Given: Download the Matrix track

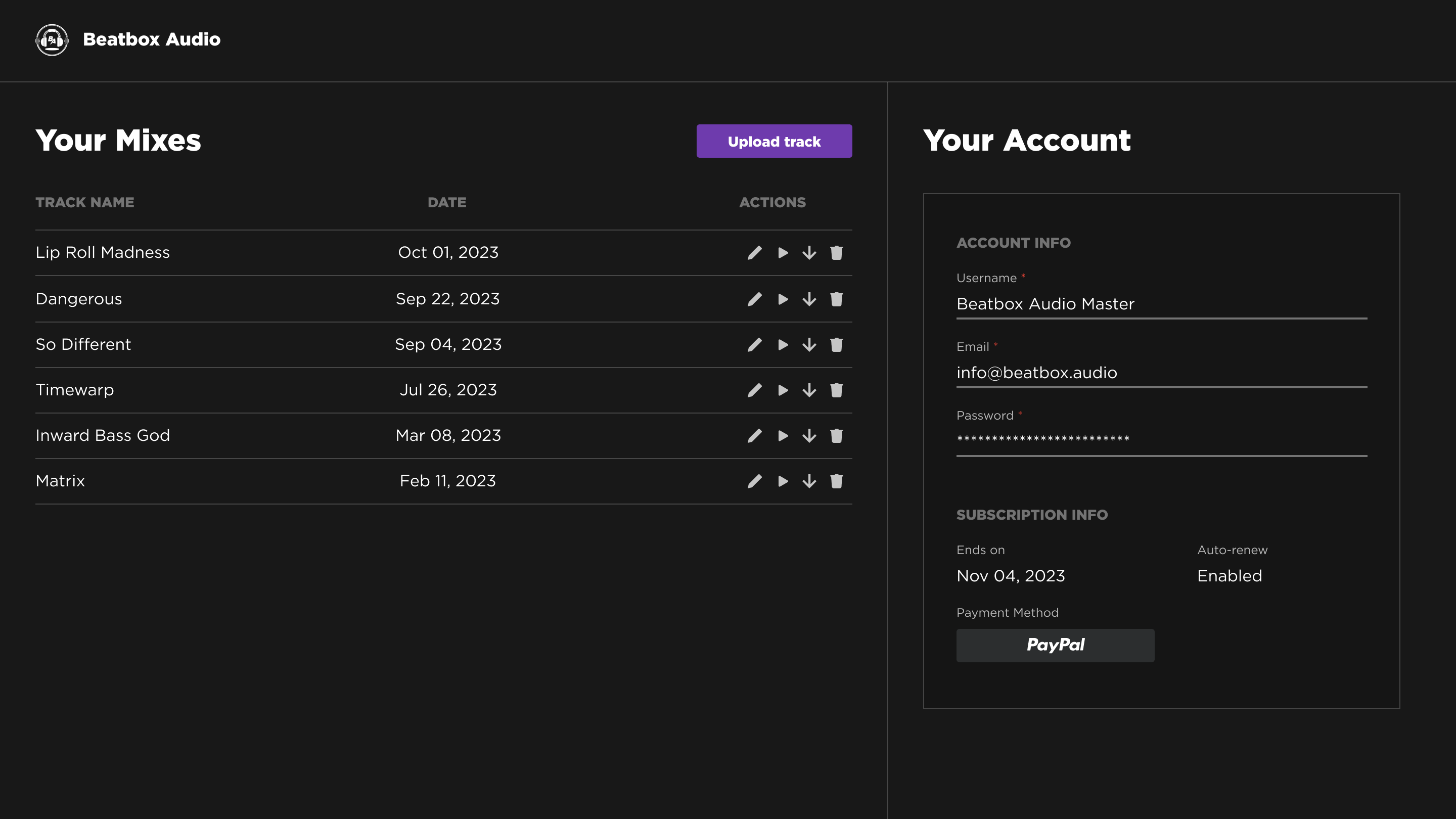Looking at the screenshot, I should point(809,481).
